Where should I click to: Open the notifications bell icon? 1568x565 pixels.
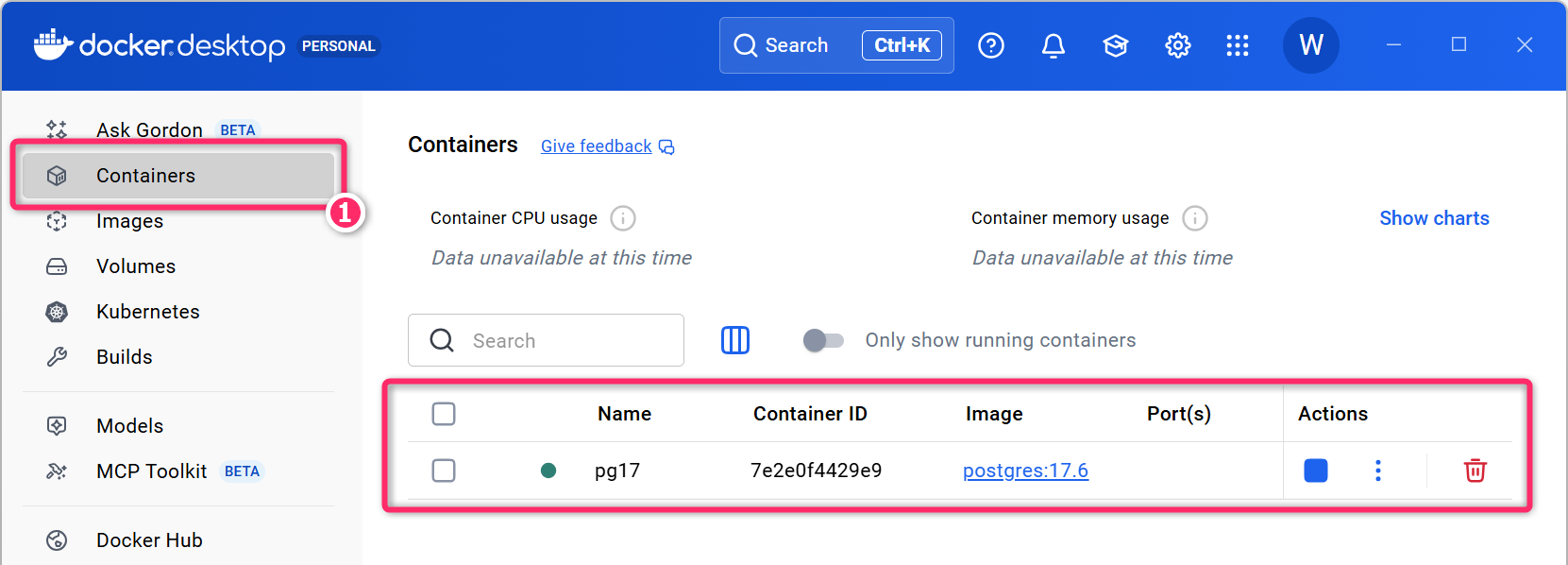[x=1053, y=45]
